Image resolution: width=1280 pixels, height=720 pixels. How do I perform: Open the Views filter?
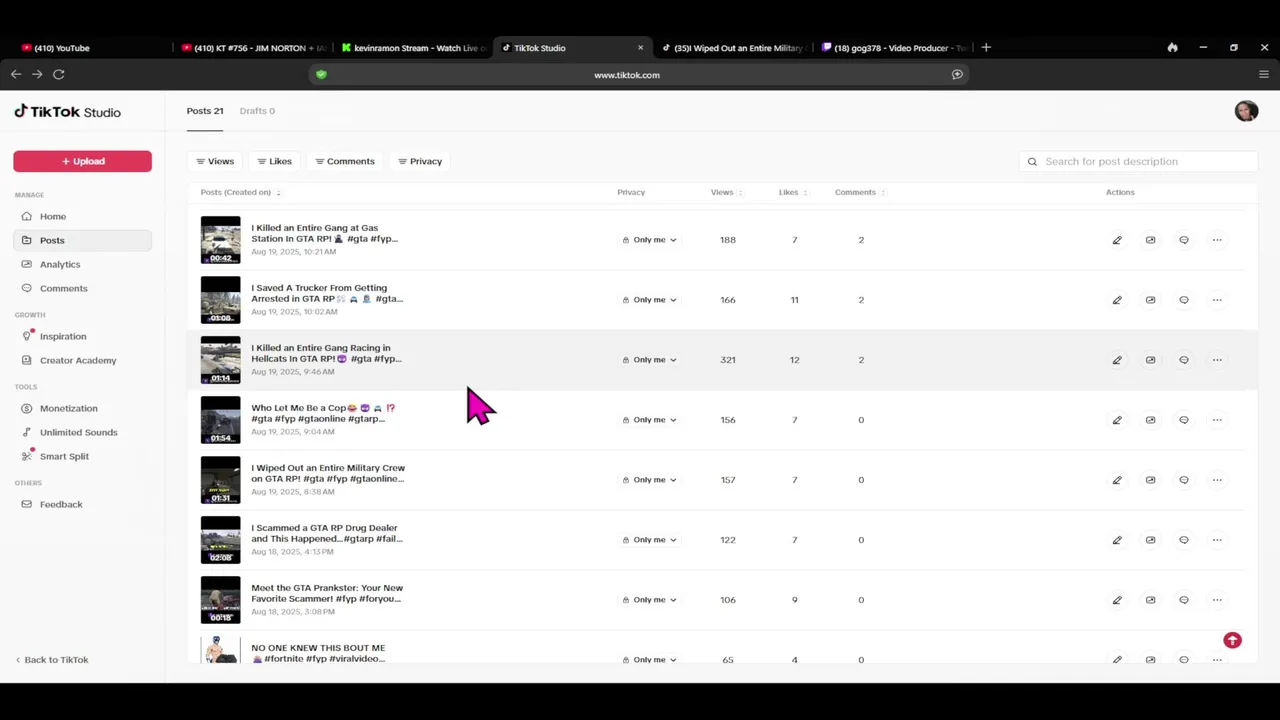(x=215, y=161)
